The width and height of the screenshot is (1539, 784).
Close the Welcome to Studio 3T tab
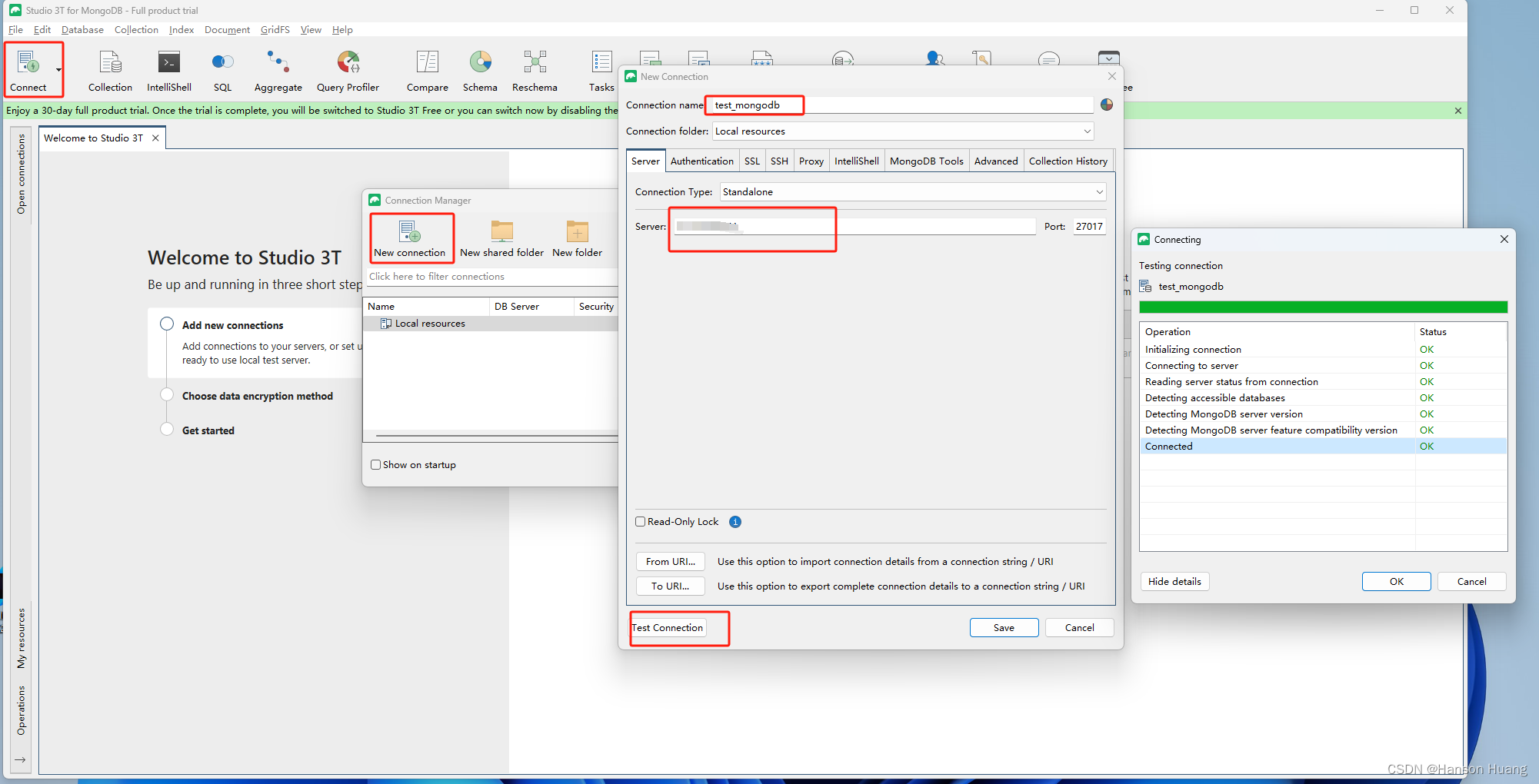[x=155, y=138]
